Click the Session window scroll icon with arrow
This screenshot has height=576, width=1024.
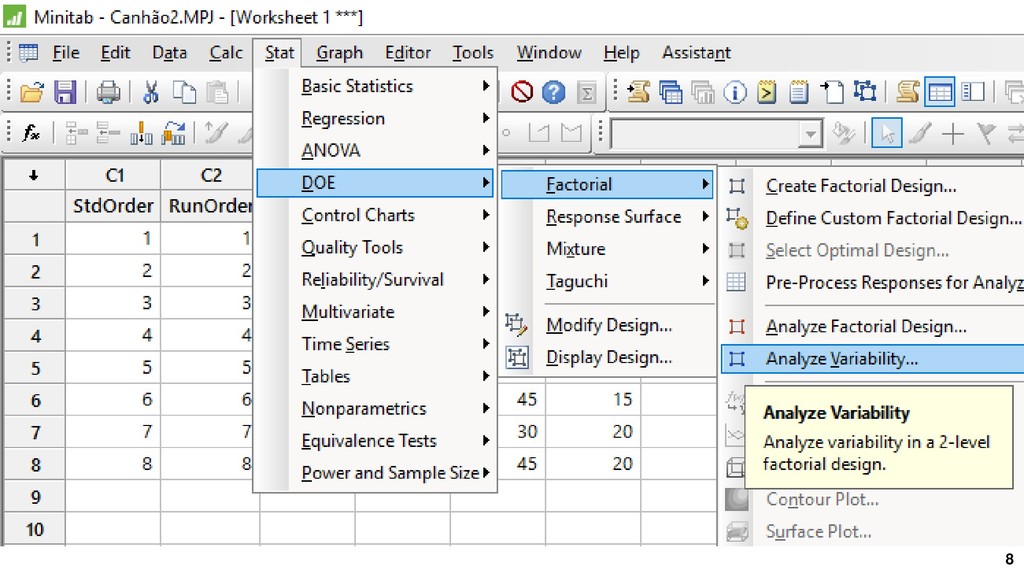click(x=638, y=92)
